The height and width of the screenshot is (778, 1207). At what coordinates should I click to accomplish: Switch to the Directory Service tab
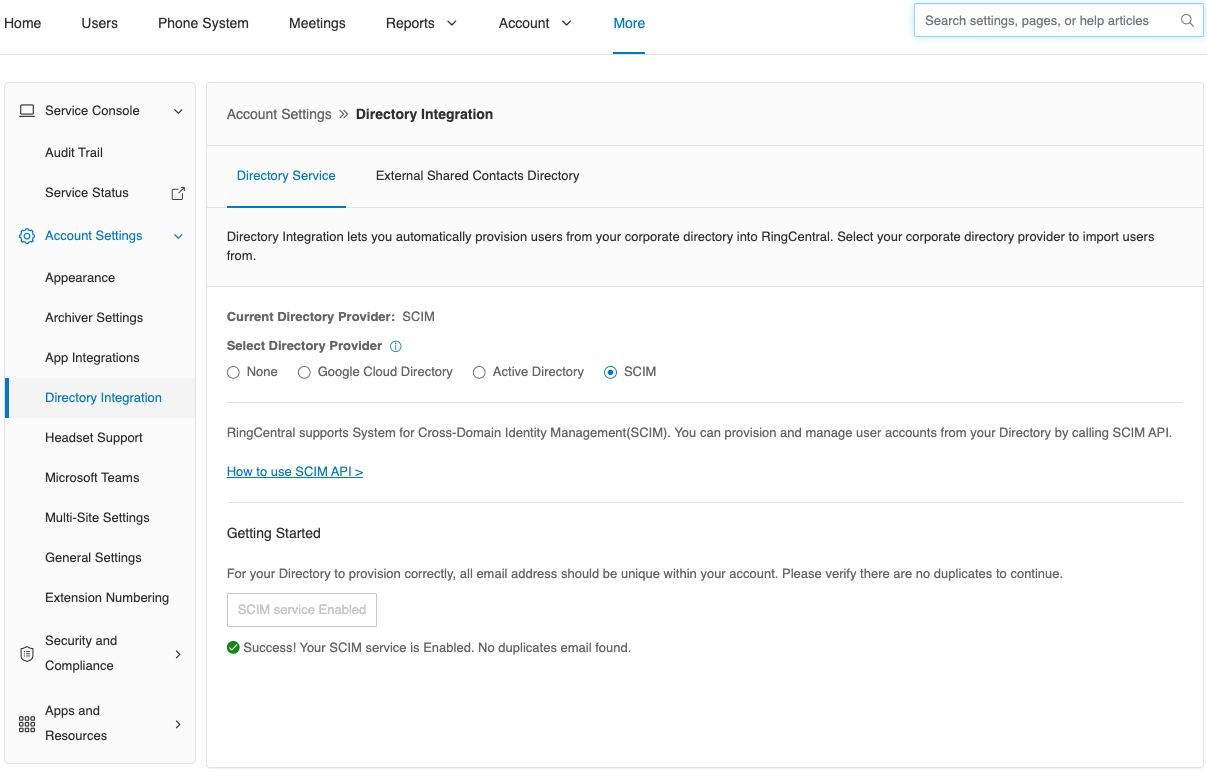click(x=286, y=176)
